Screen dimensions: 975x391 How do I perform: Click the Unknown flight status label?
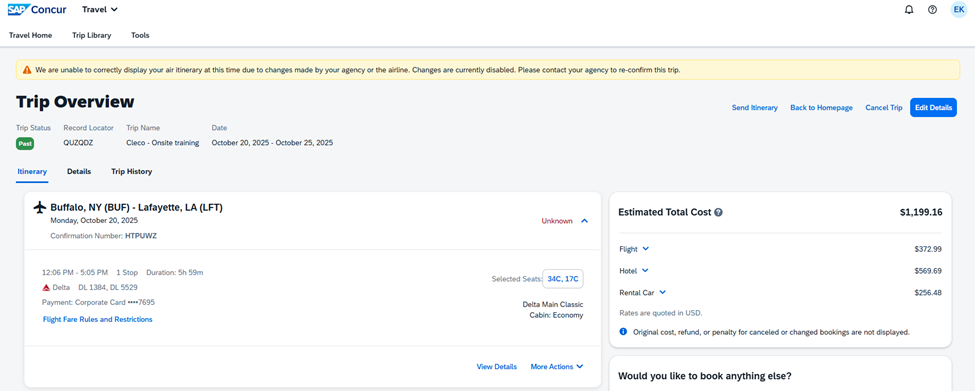coord(557,221)
